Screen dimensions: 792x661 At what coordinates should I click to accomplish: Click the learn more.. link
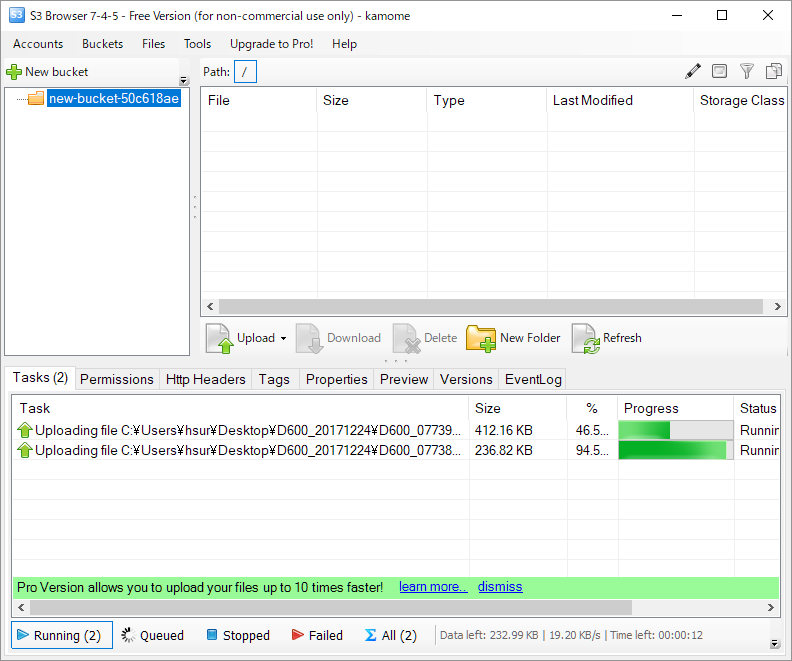click(x=433, y=587)
